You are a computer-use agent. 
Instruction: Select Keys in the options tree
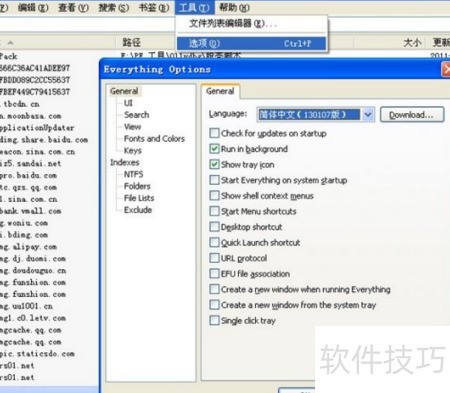point(133,151)
